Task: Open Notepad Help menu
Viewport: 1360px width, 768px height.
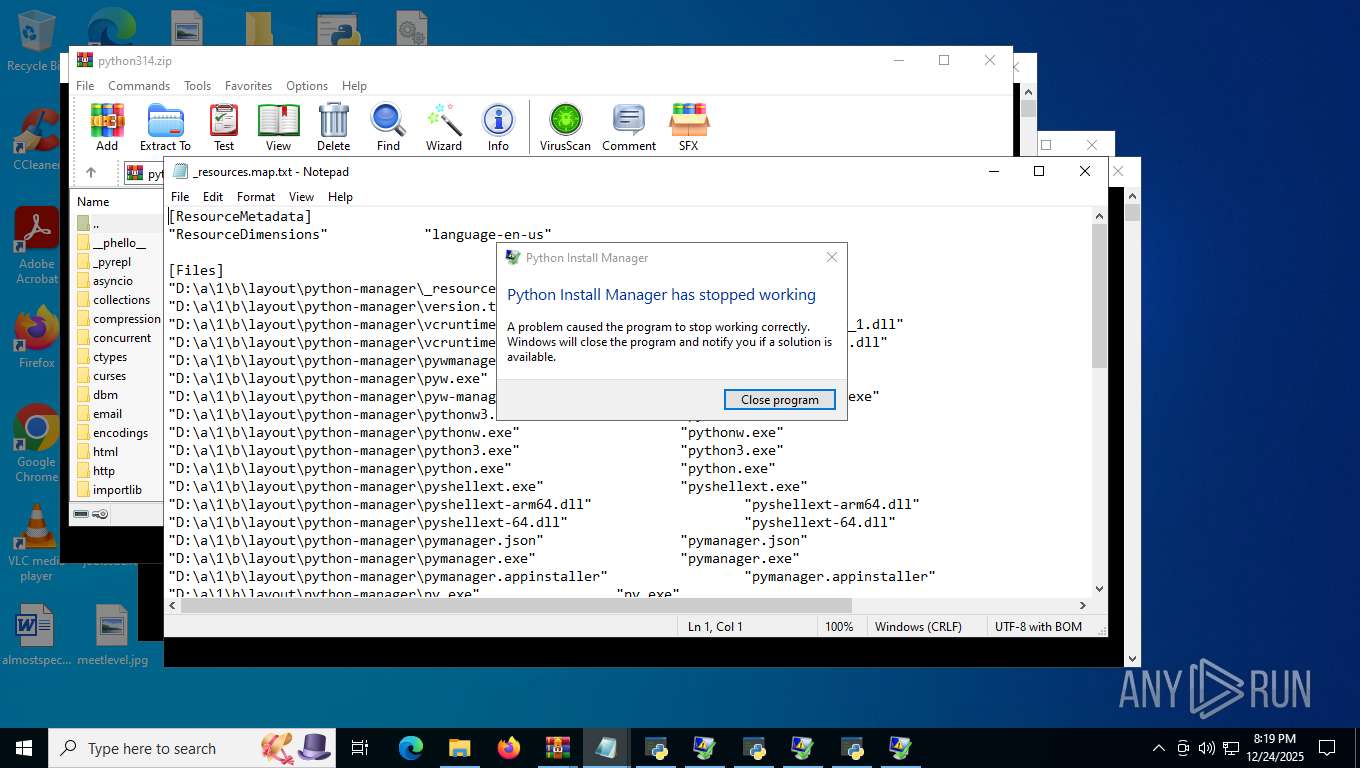Action: coord(340,197)
